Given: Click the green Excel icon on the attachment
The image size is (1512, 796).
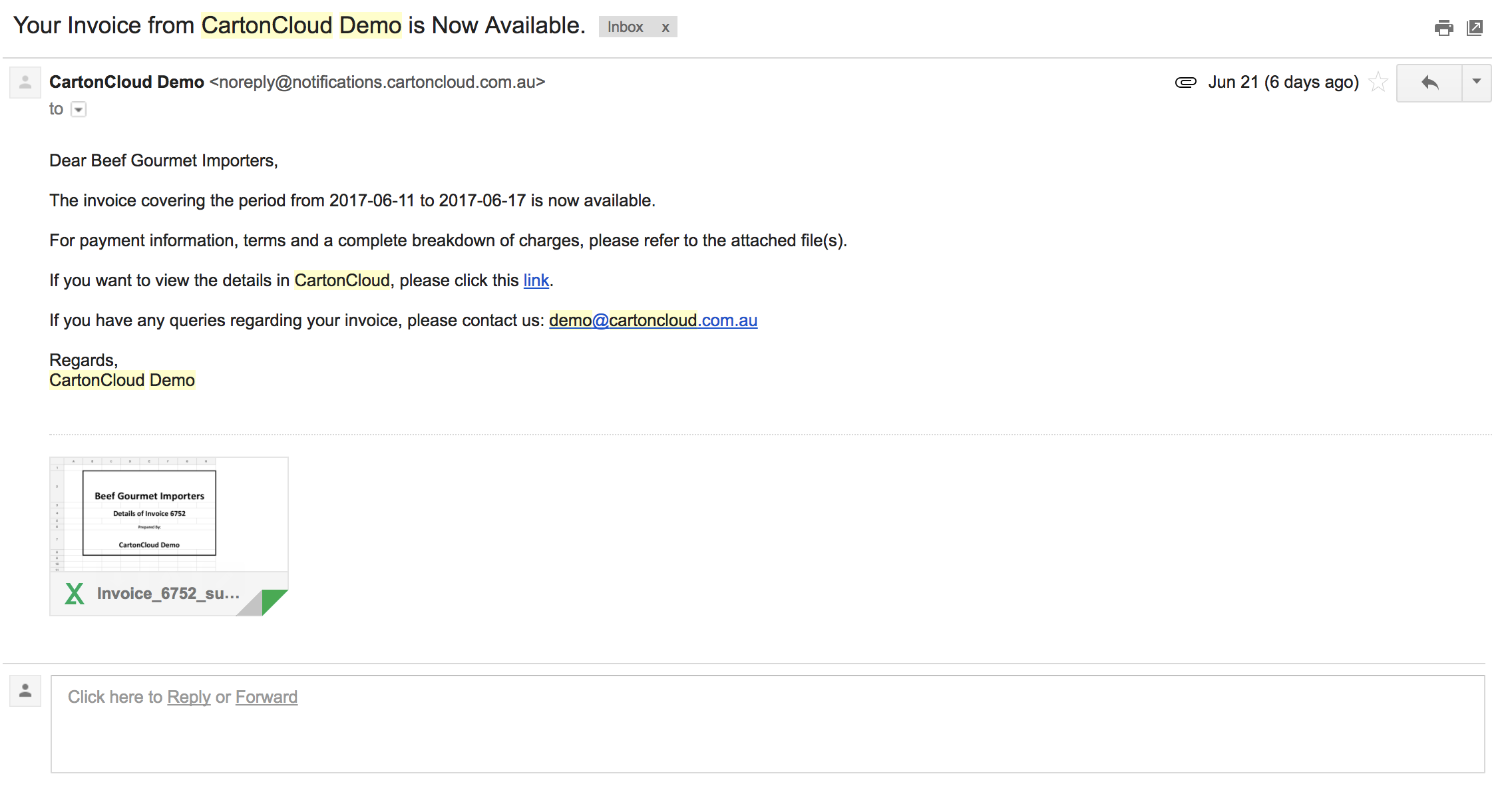Looking at the screenshot, I should (x=75, y=594).
